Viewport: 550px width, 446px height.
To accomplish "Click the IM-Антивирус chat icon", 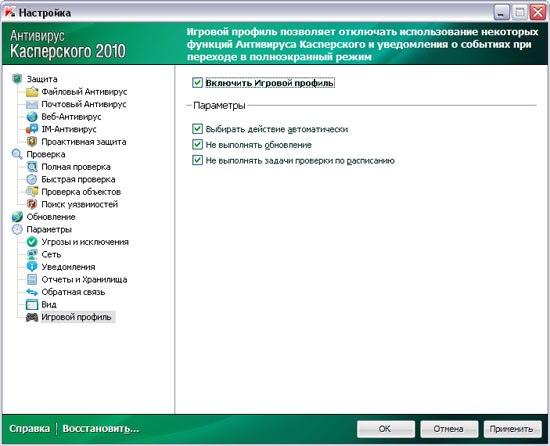I will pos(32,129).
